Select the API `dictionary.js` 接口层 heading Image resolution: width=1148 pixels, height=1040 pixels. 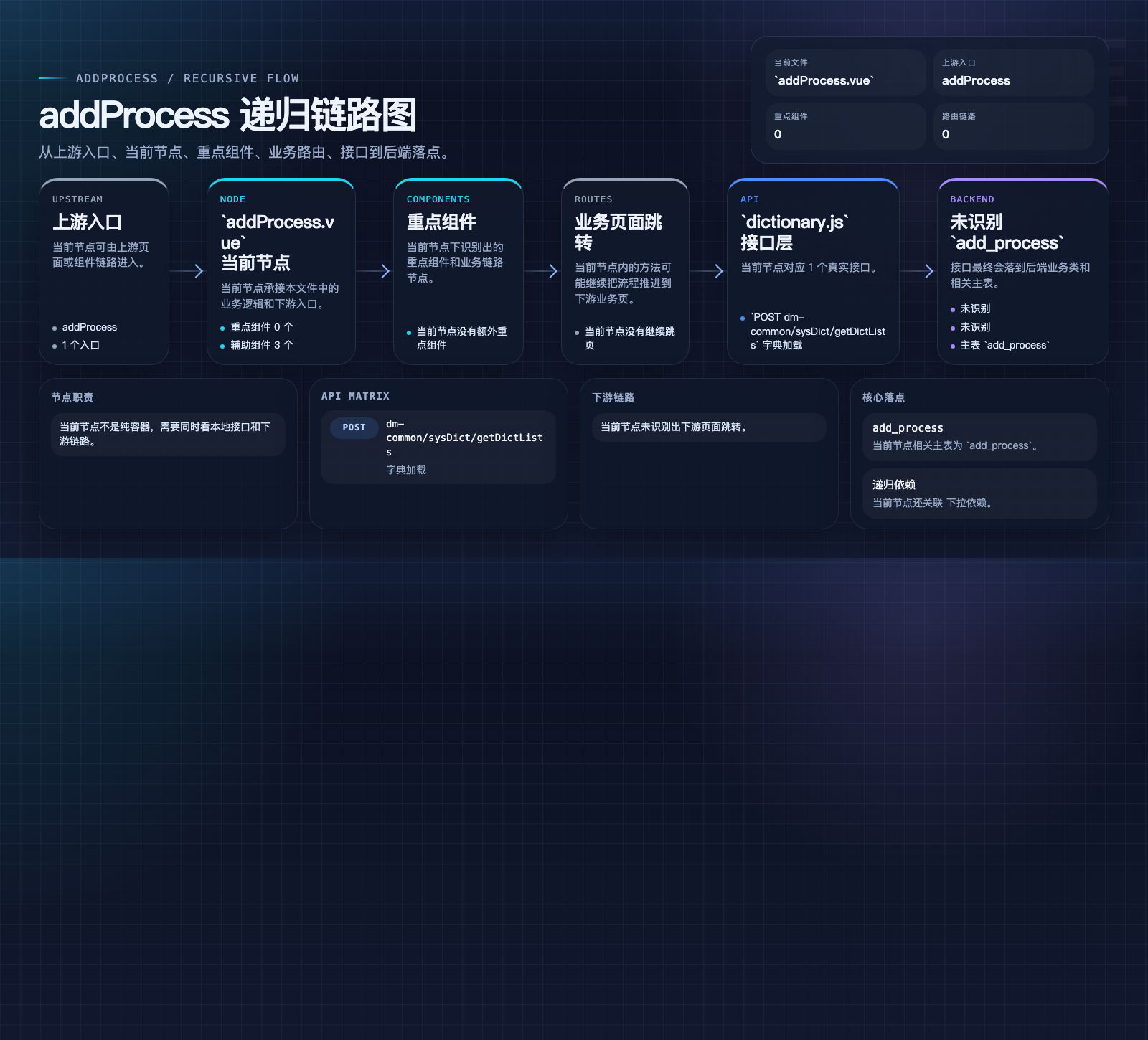click(x=794, y=232)
